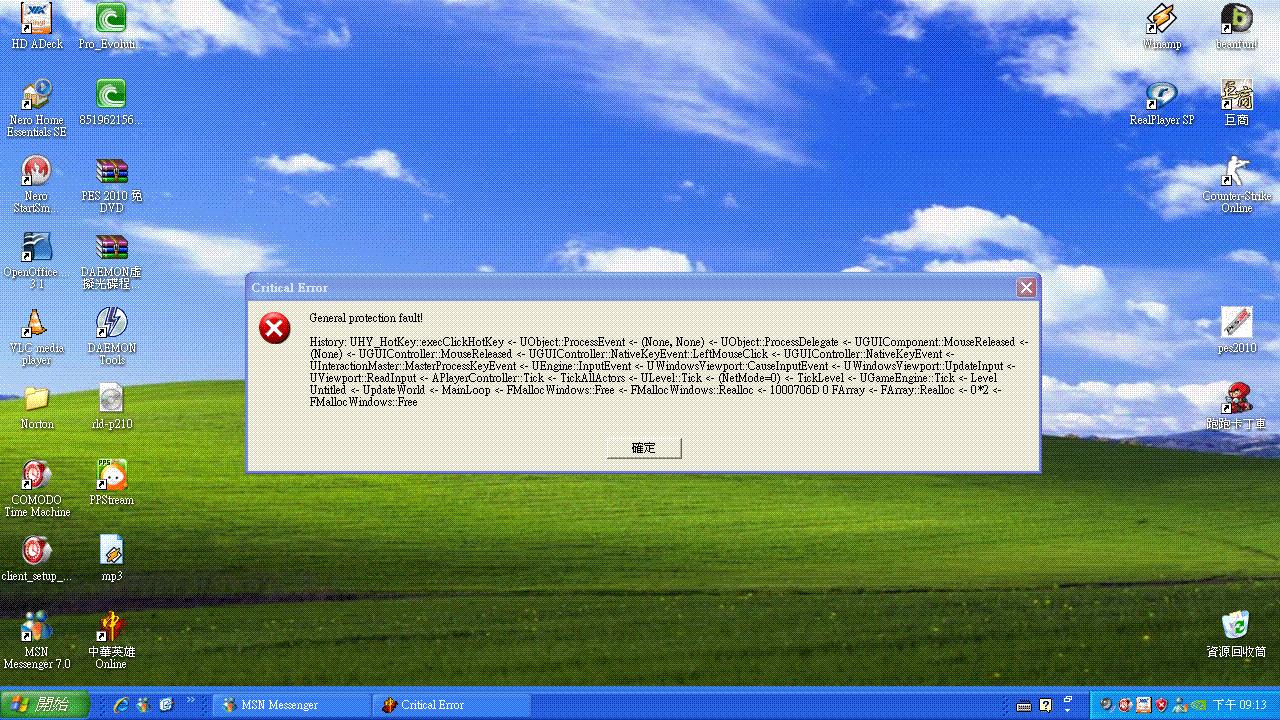
Task: Launch 跑跑卡丁車 desktop shortcut
Action: click(x=1237, y=407)
